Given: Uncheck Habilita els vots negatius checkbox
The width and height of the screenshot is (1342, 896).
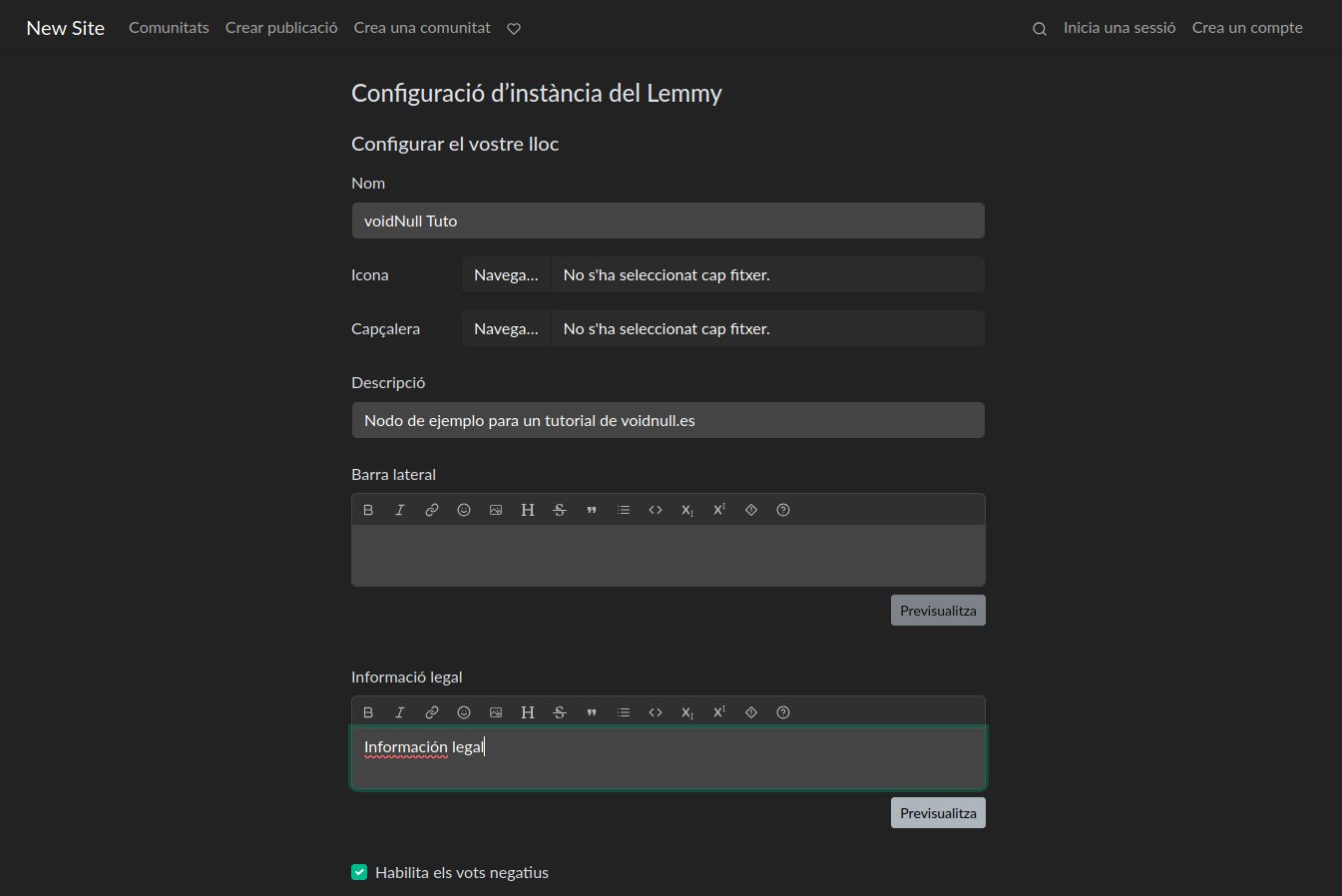Looking at the screenshot, I should (359, 872).
